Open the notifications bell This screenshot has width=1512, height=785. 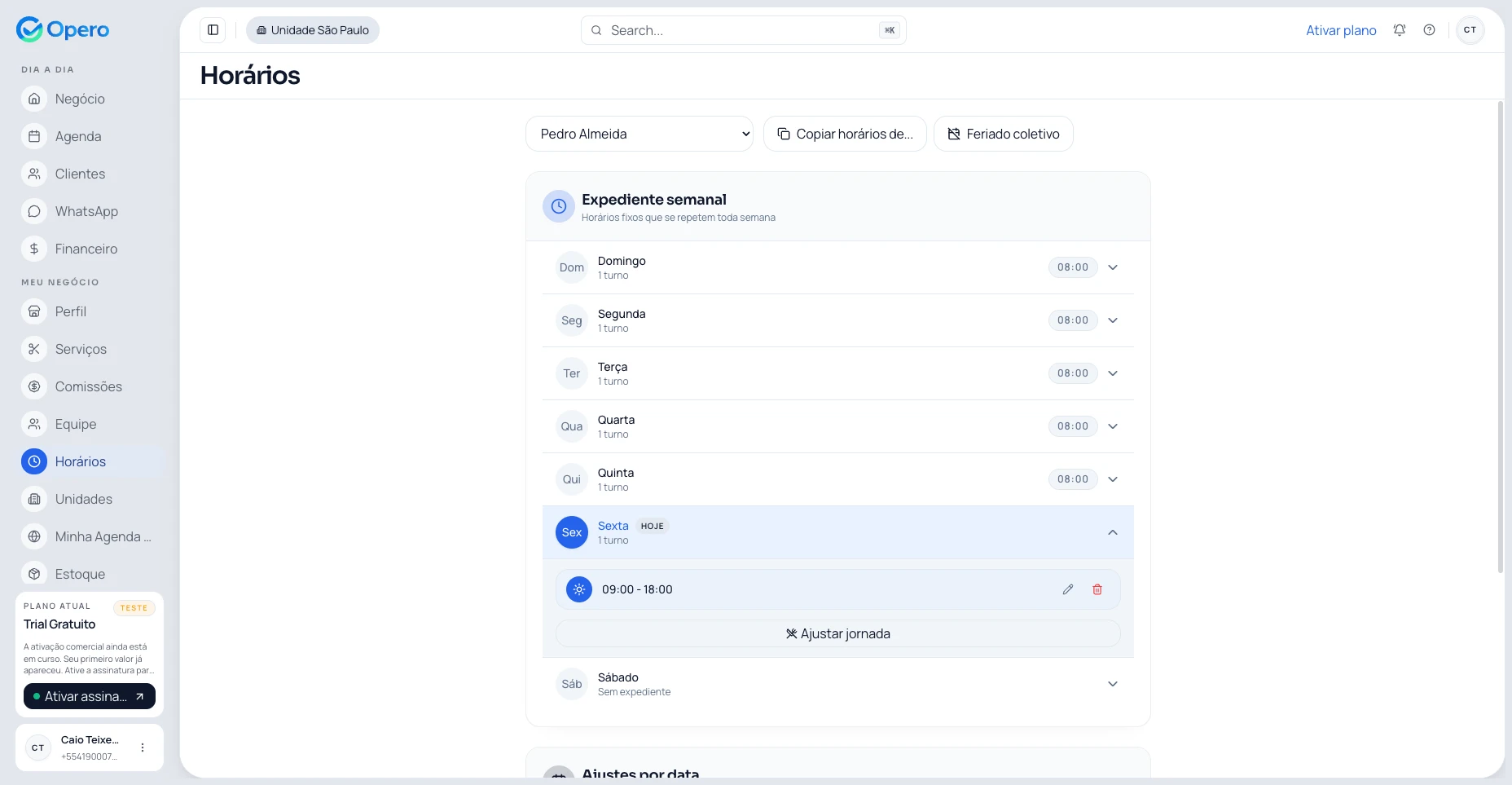1399,29
